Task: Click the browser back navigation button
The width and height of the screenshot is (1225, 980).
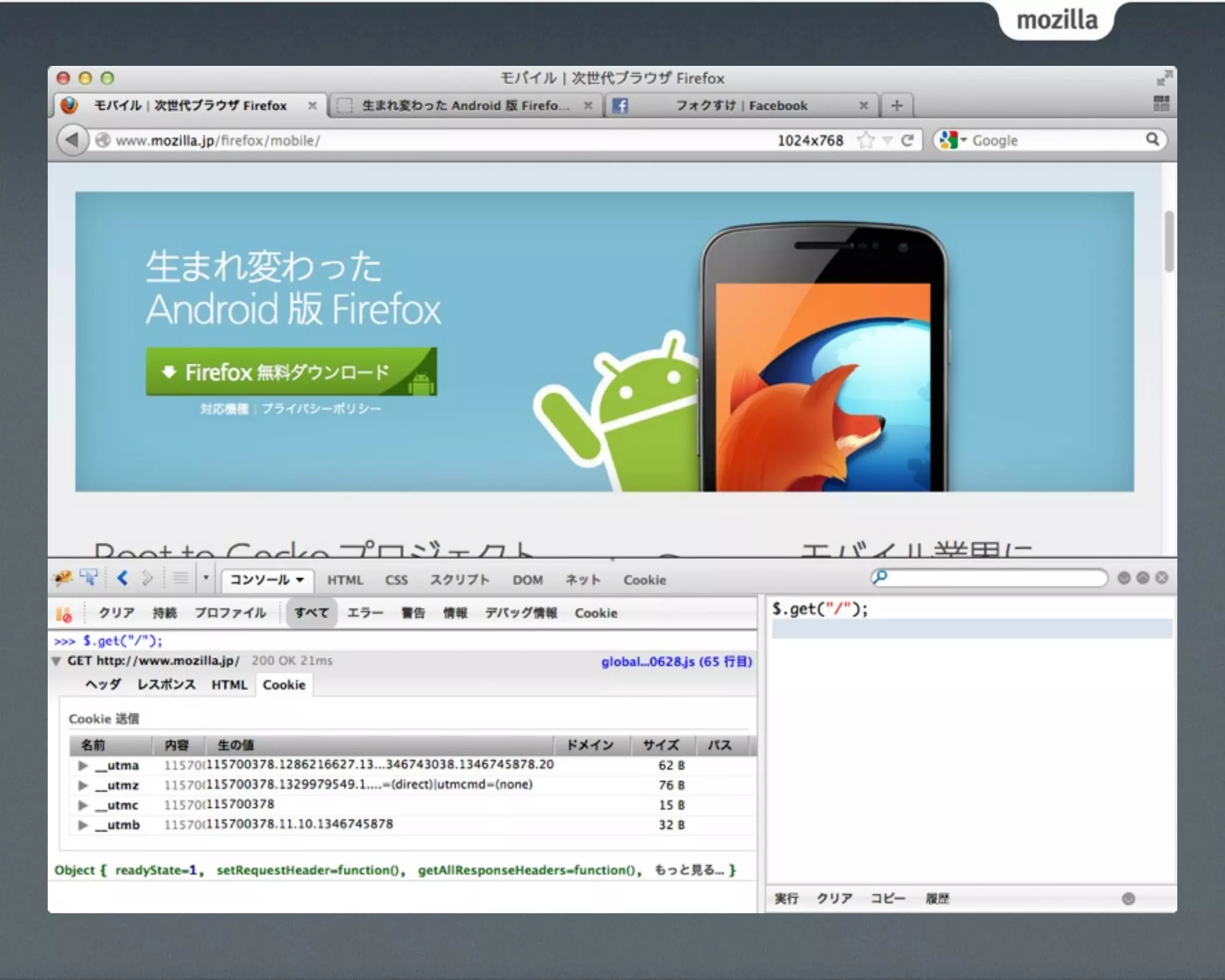Action: coord(72,140)
